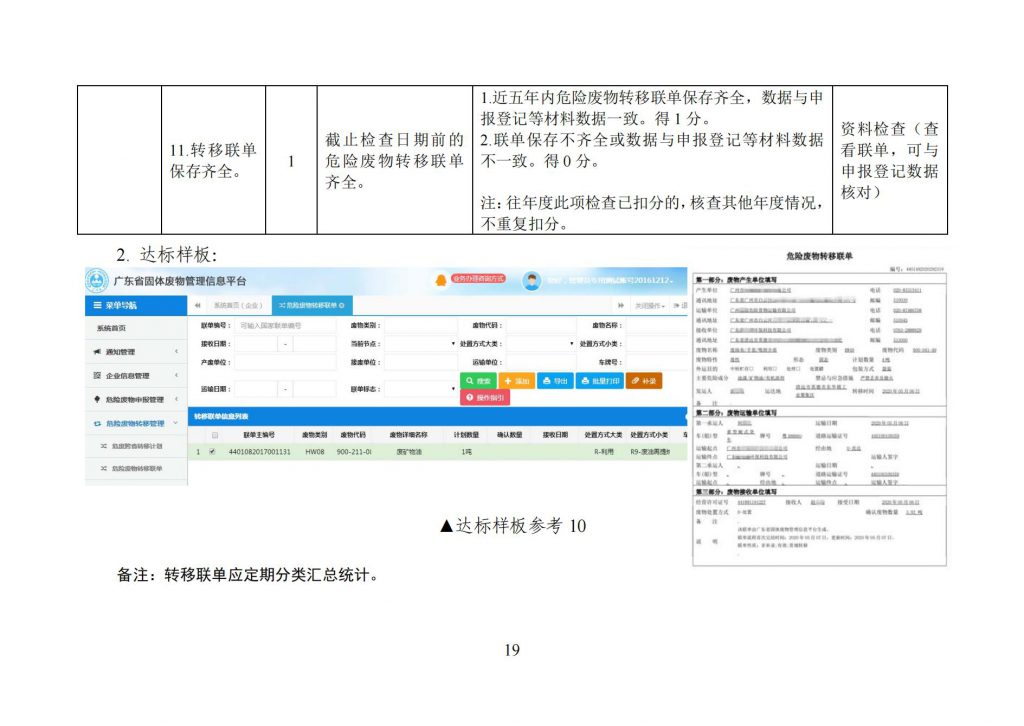The width and height of the screenshot is (1024, 726).
Task: Open 系统首页 in the sidebar
Action: [x=111, y=328]
